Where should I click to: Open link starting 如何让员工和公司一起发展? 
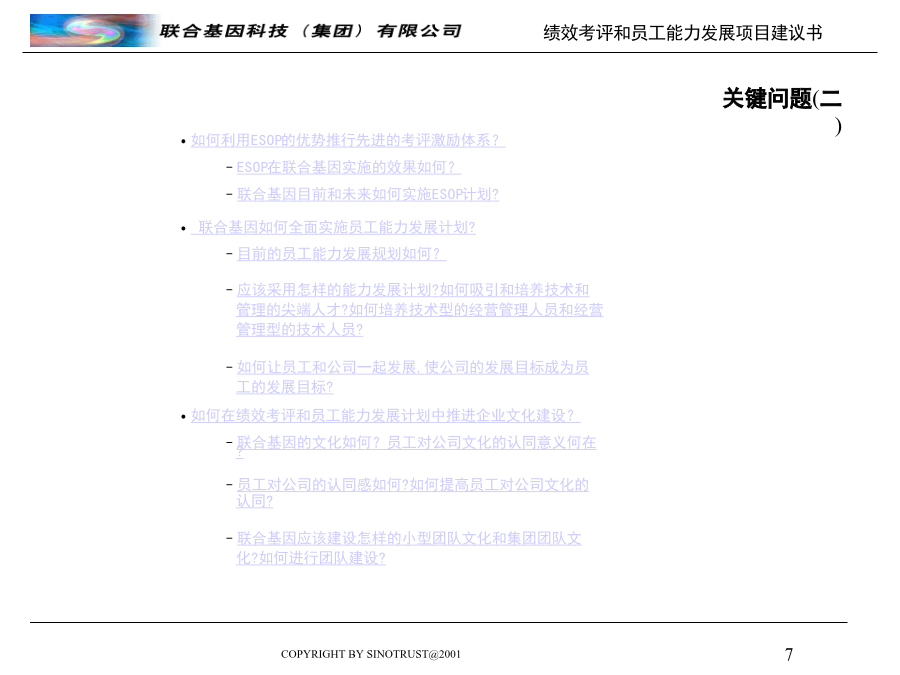[x=413, y=377]
